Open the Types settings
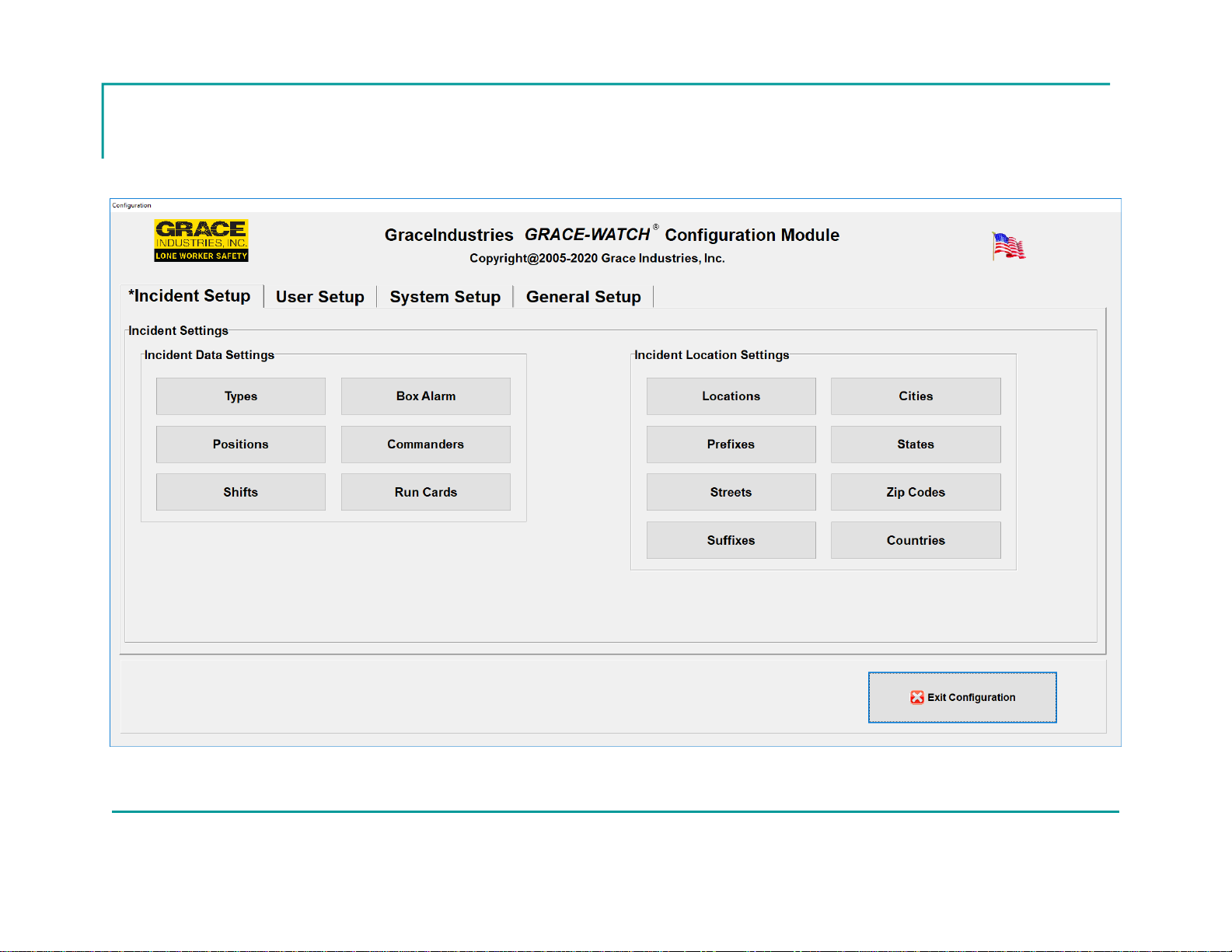 241,396
